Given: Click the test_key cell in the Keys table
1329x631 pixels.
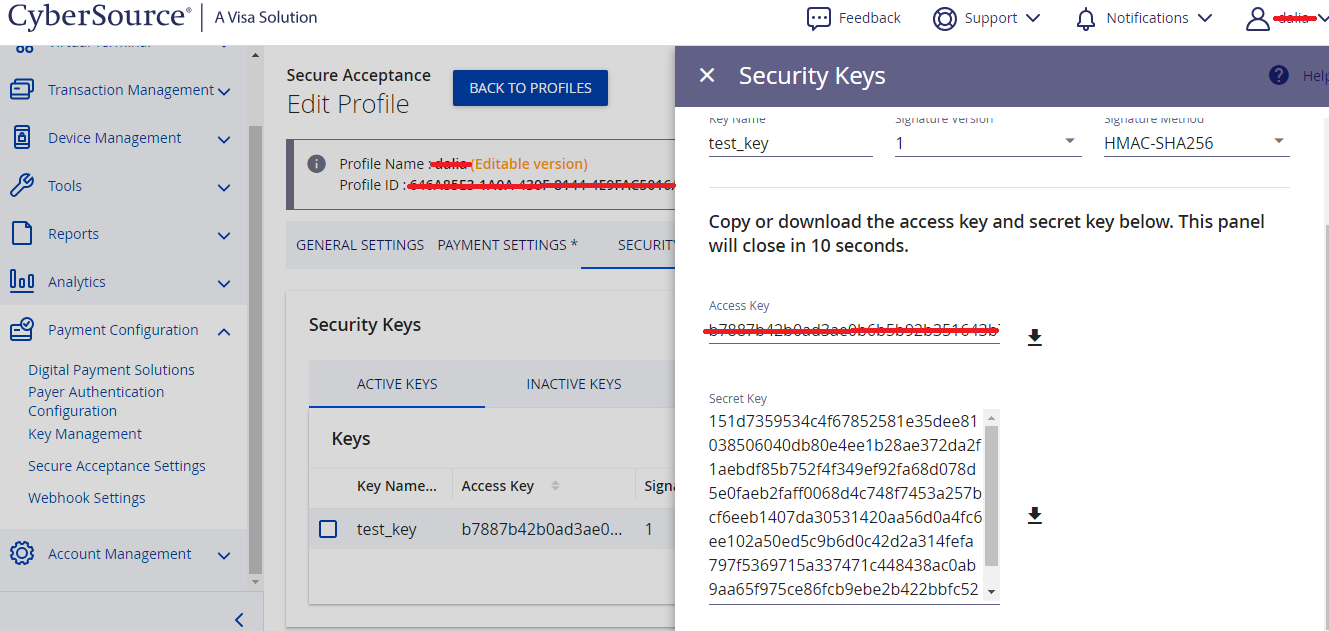Looking at the screenshot, I should 387,529.
